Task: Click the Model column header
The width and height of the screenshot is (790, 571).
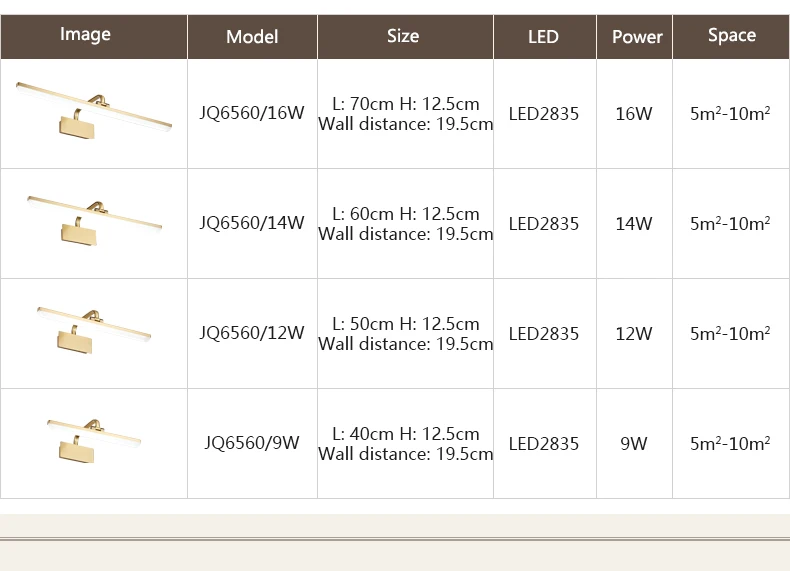Action: point(252,37)
